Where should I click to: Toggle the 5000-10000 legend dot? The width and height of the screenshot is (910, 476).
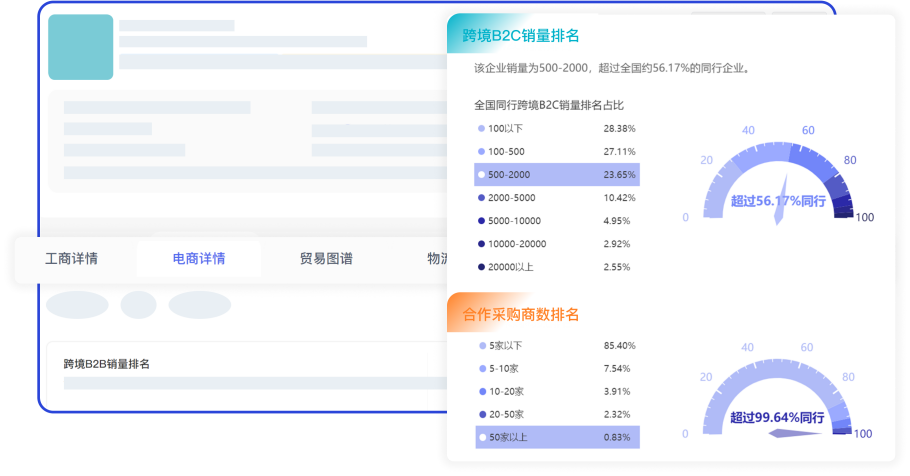point(481,221)
